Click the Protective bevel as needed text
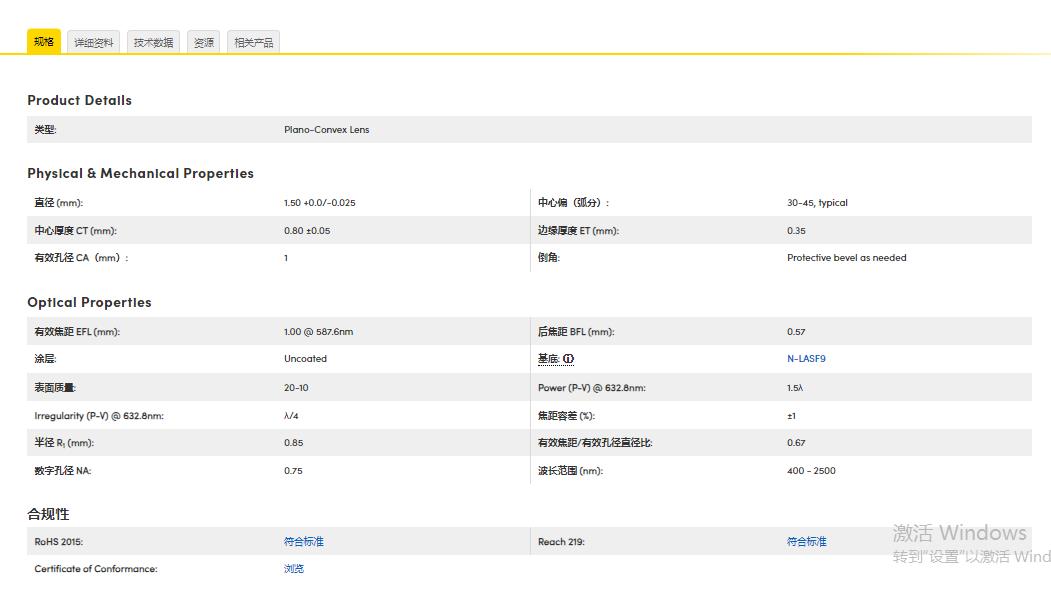1051x598 pixels. point(846,258)
